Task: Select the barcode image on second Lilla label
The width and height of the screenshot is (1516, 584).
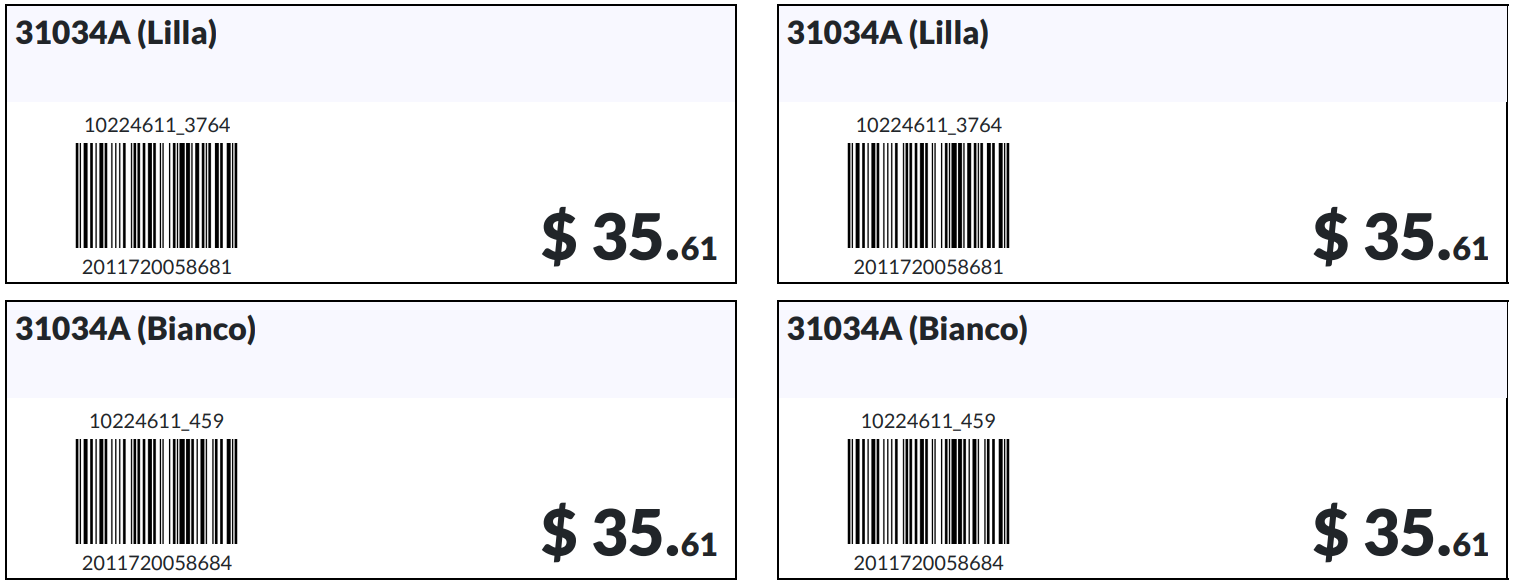Action: (x=929, y=195)
